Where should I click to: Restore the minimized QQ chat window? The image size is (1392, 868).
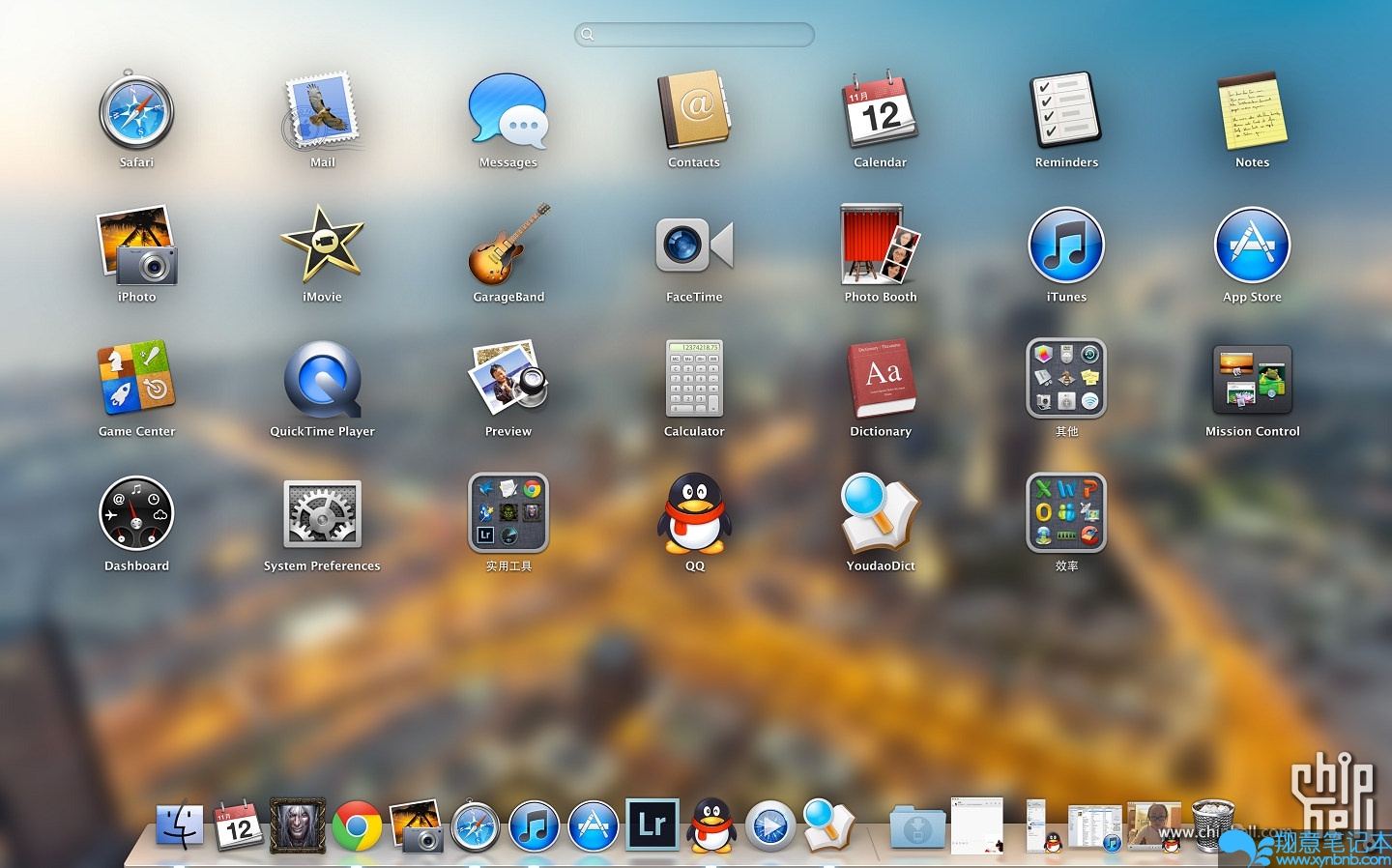click(977, 825)
